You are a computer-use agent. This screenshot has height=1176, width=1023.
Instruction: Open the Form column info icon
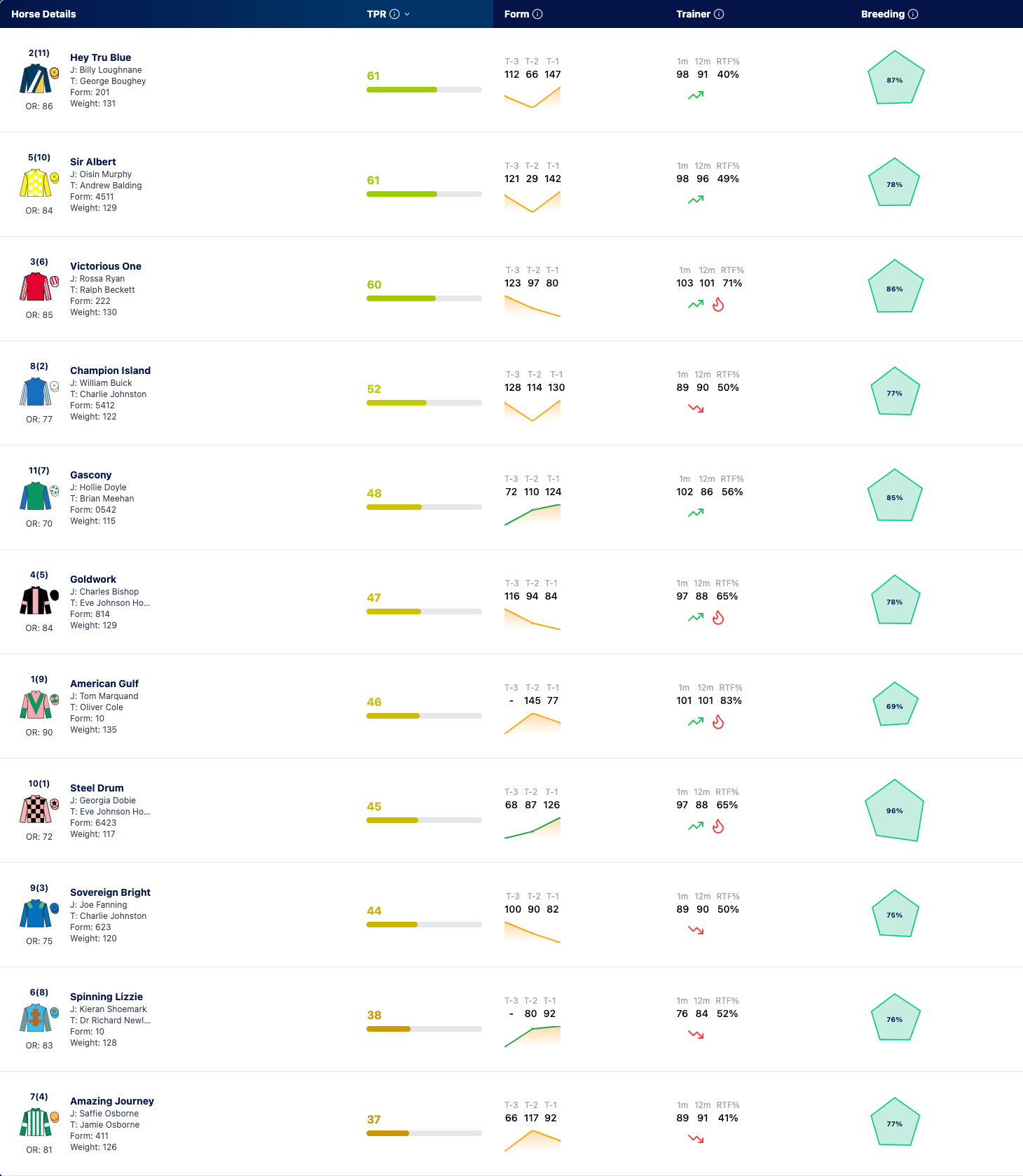coord(537,14)
